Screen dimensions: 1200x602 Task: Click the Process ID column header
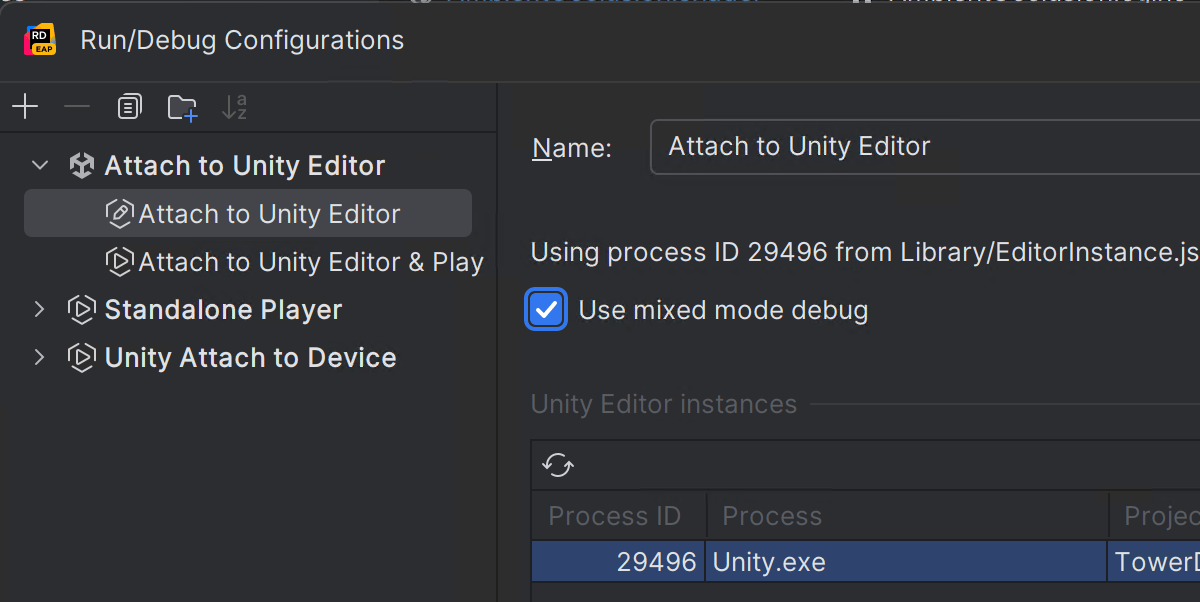pos(614,516)
